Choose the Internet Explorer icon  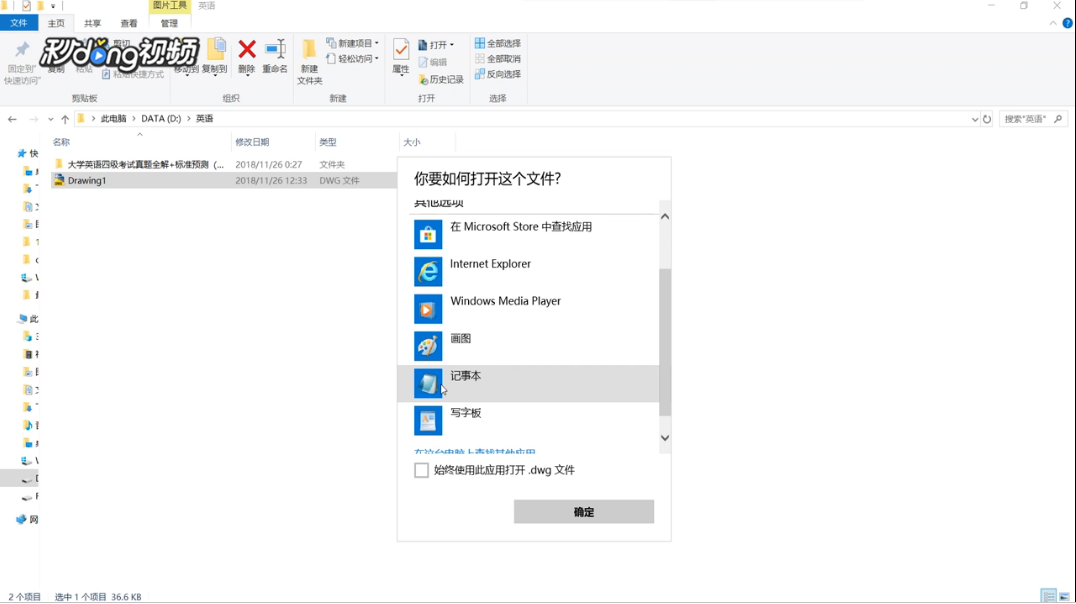[428, 272]
